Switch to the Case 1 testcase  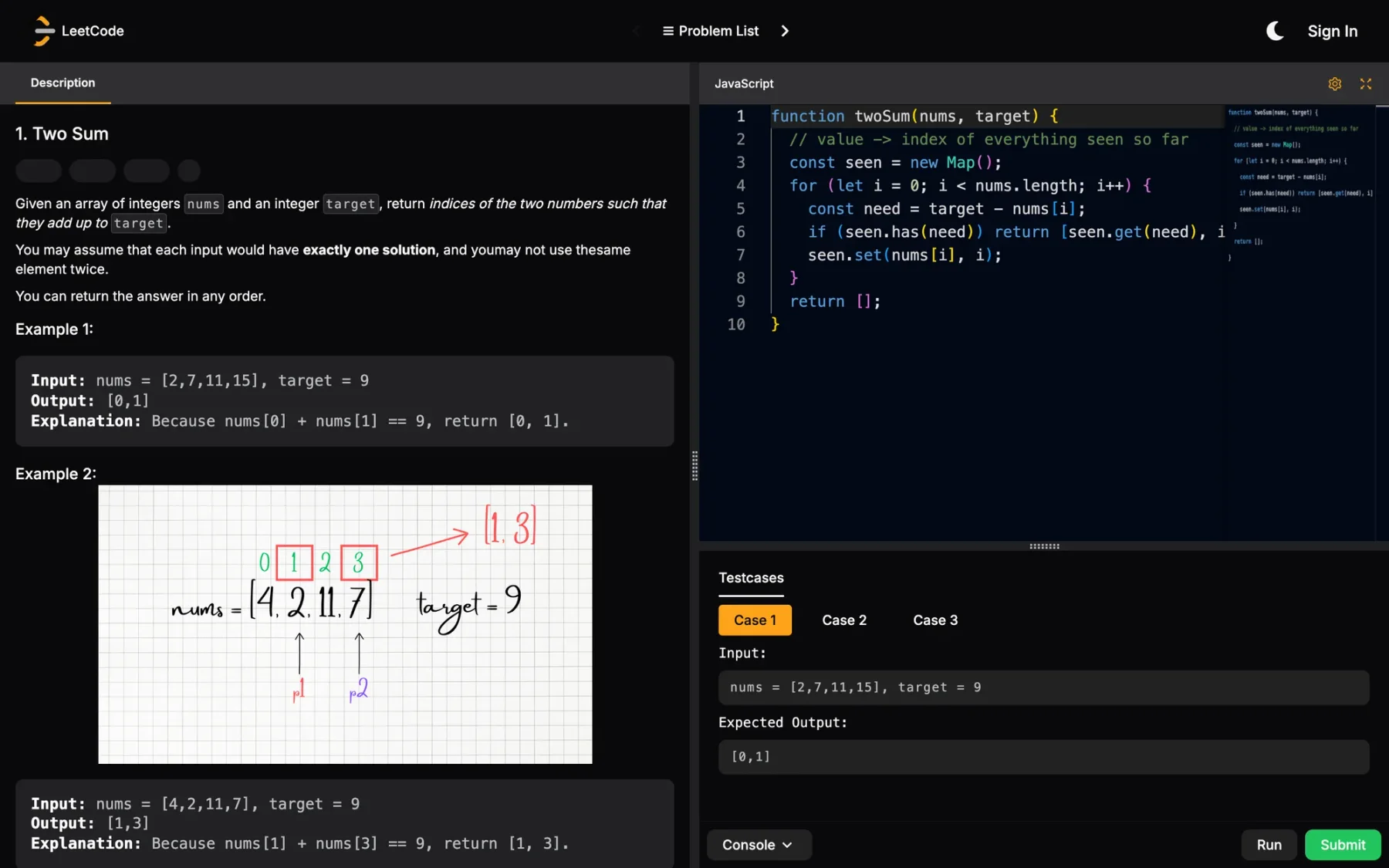[x=755, y=620]
